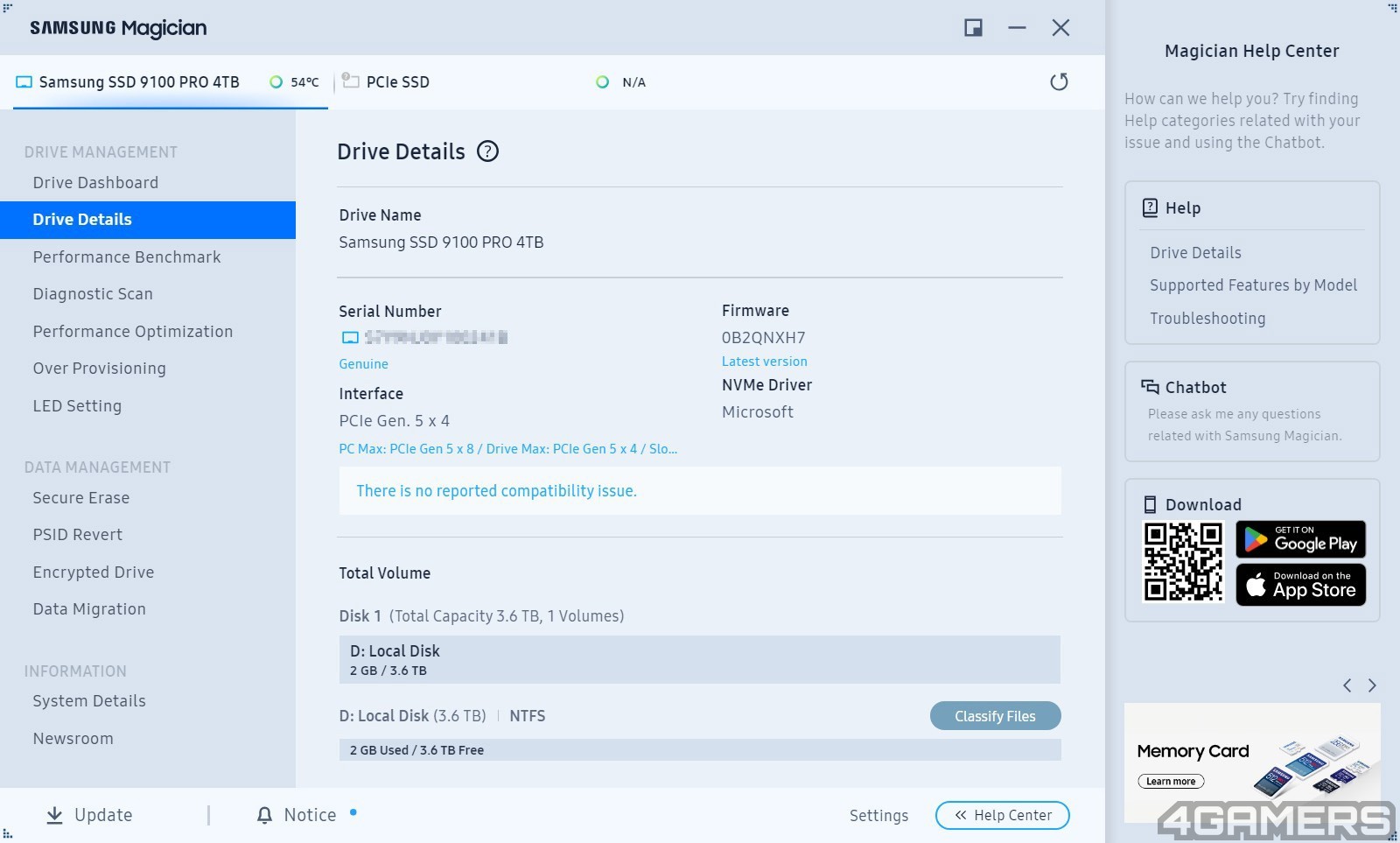Open Settings

[x=878, y=816]
